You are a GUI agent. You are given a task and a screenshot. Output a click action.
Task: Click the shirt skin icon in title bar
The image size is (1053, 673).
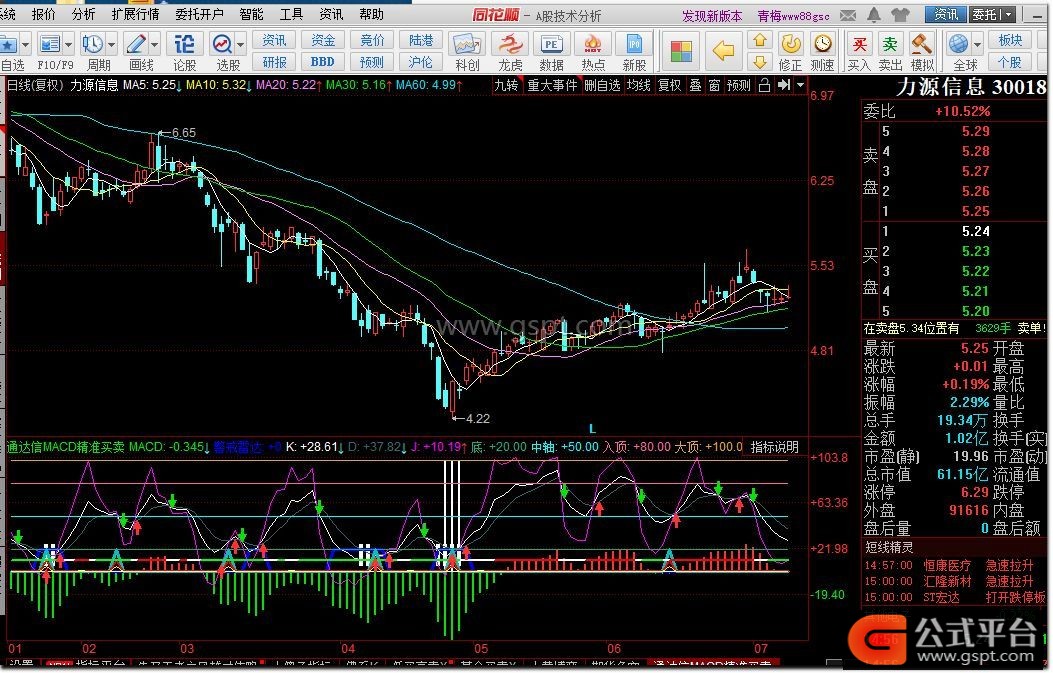coord(901,15)
